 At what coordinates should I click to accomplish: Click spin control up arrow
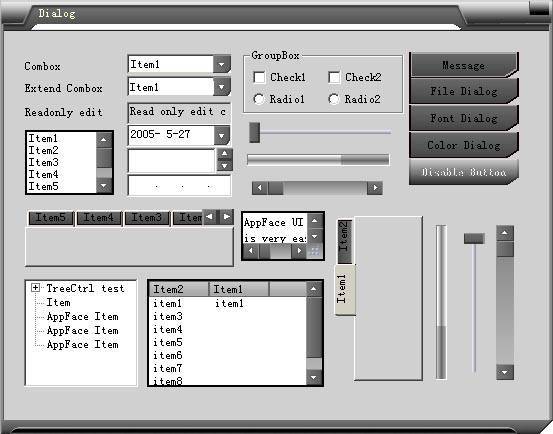click(x=224, y=154)
